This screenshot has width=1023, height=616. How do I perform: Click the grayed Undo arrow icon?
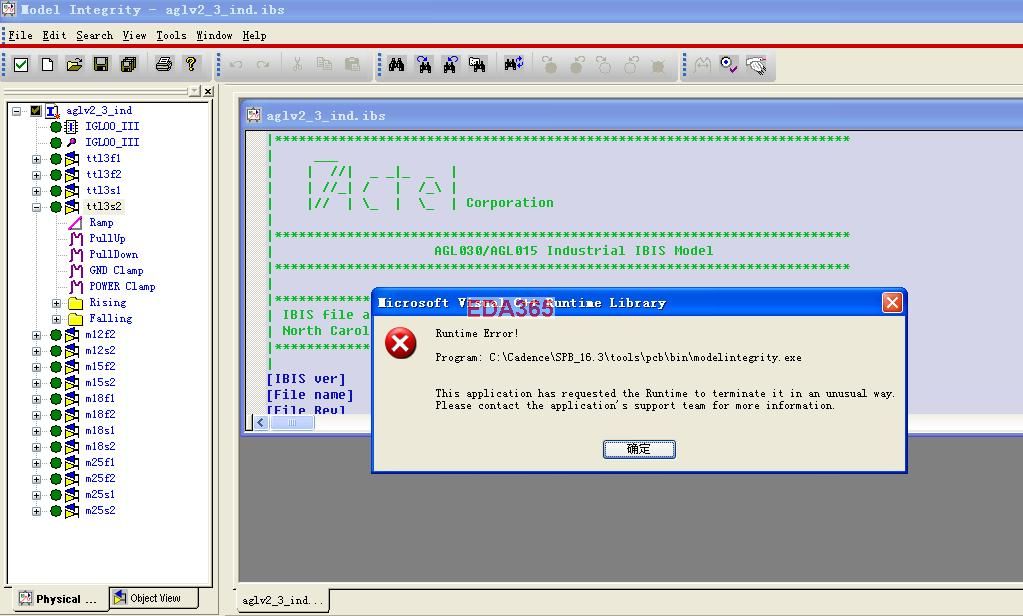pyautogui.click(x=236, y=65)
